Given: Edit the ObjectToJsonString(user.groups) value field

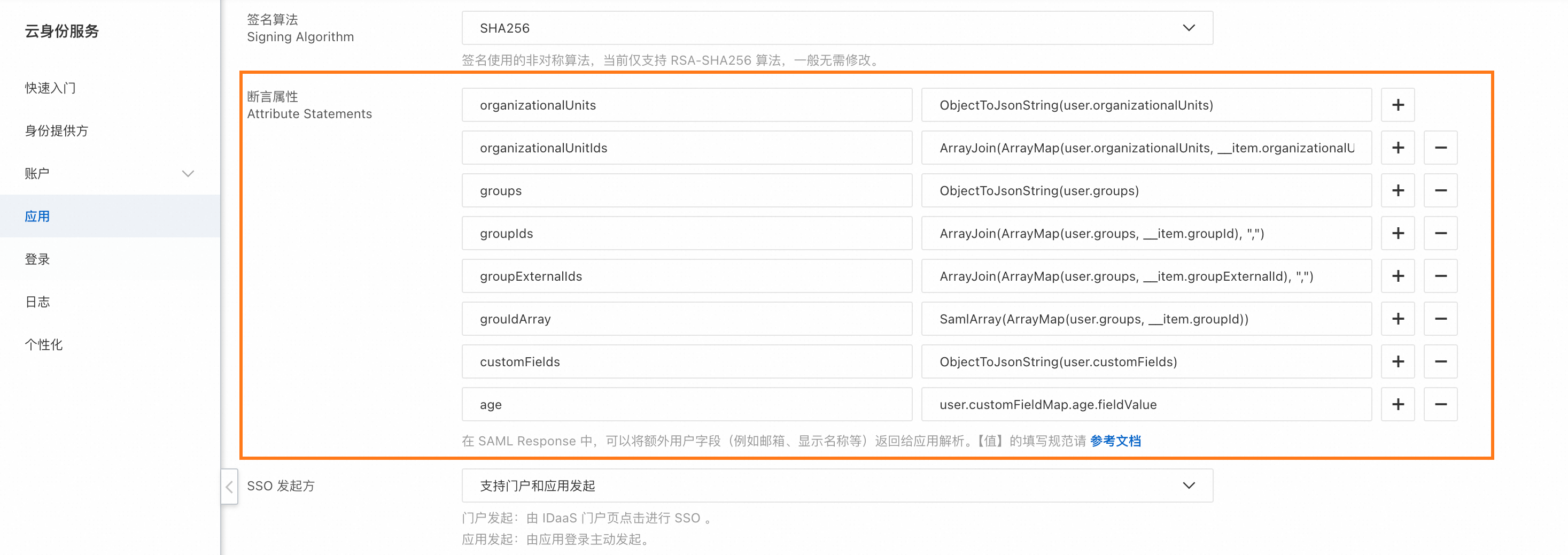Looking at the screenshot, I should coord(1146,191).
